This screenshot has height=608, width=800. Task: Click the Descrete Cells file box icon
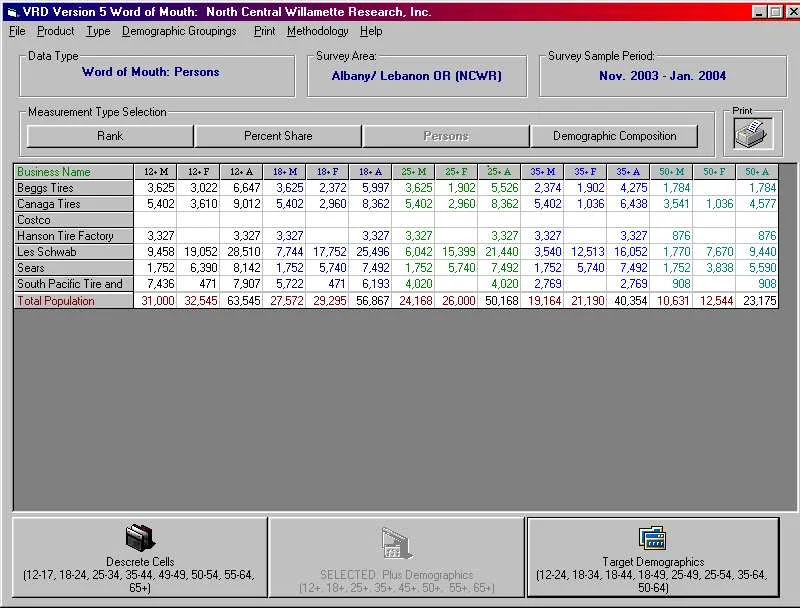140,538
